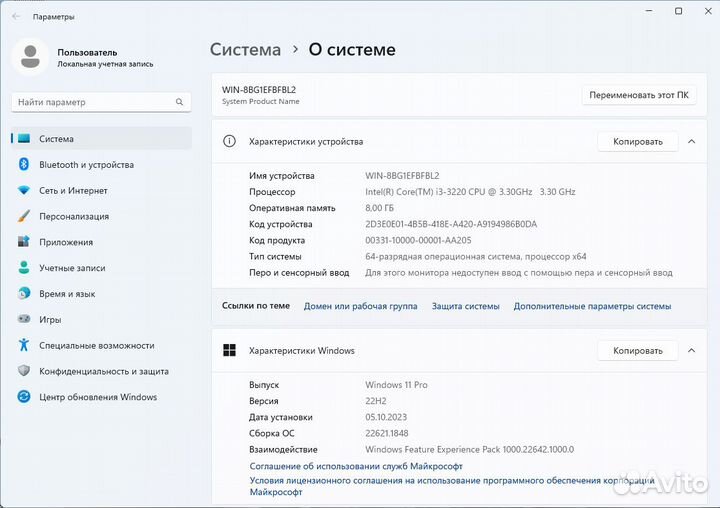
Task: Click the 22H2 version value
Action: (376, 401)
